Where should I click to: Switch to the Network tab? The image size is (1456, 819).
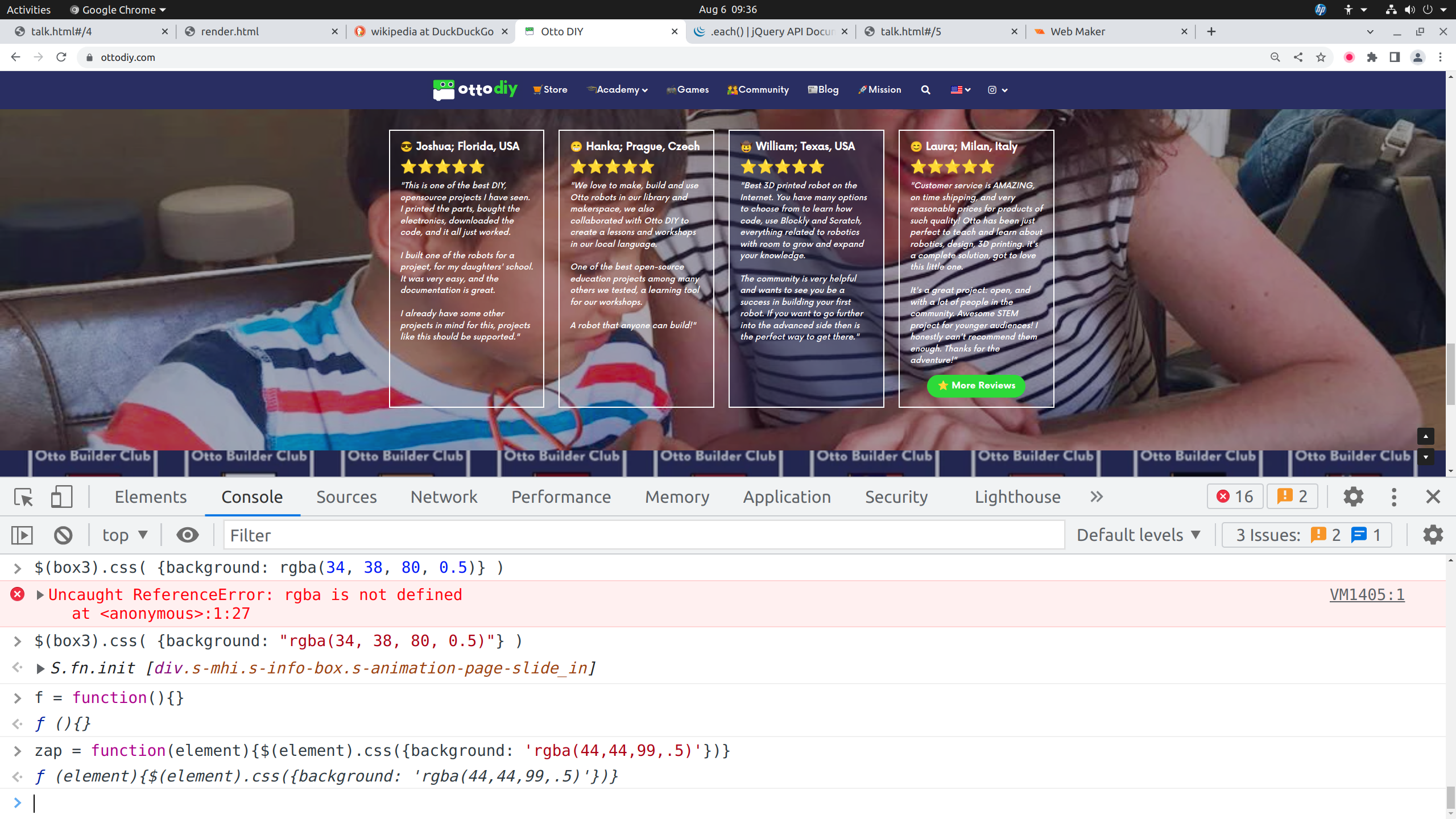click(x=444, y=497)
